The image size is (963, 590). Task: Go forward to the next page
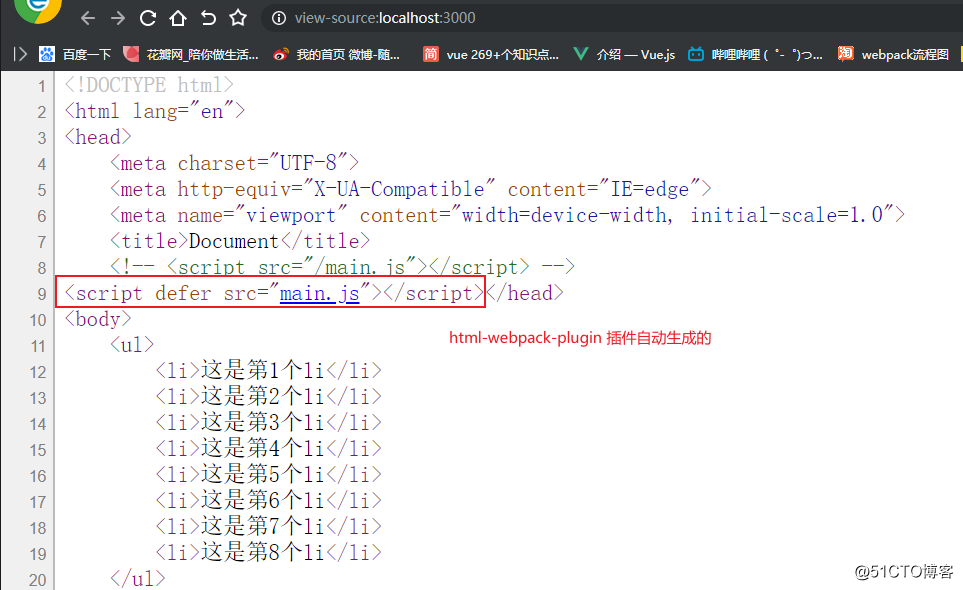pyautogui.click(x=118, y=18)
